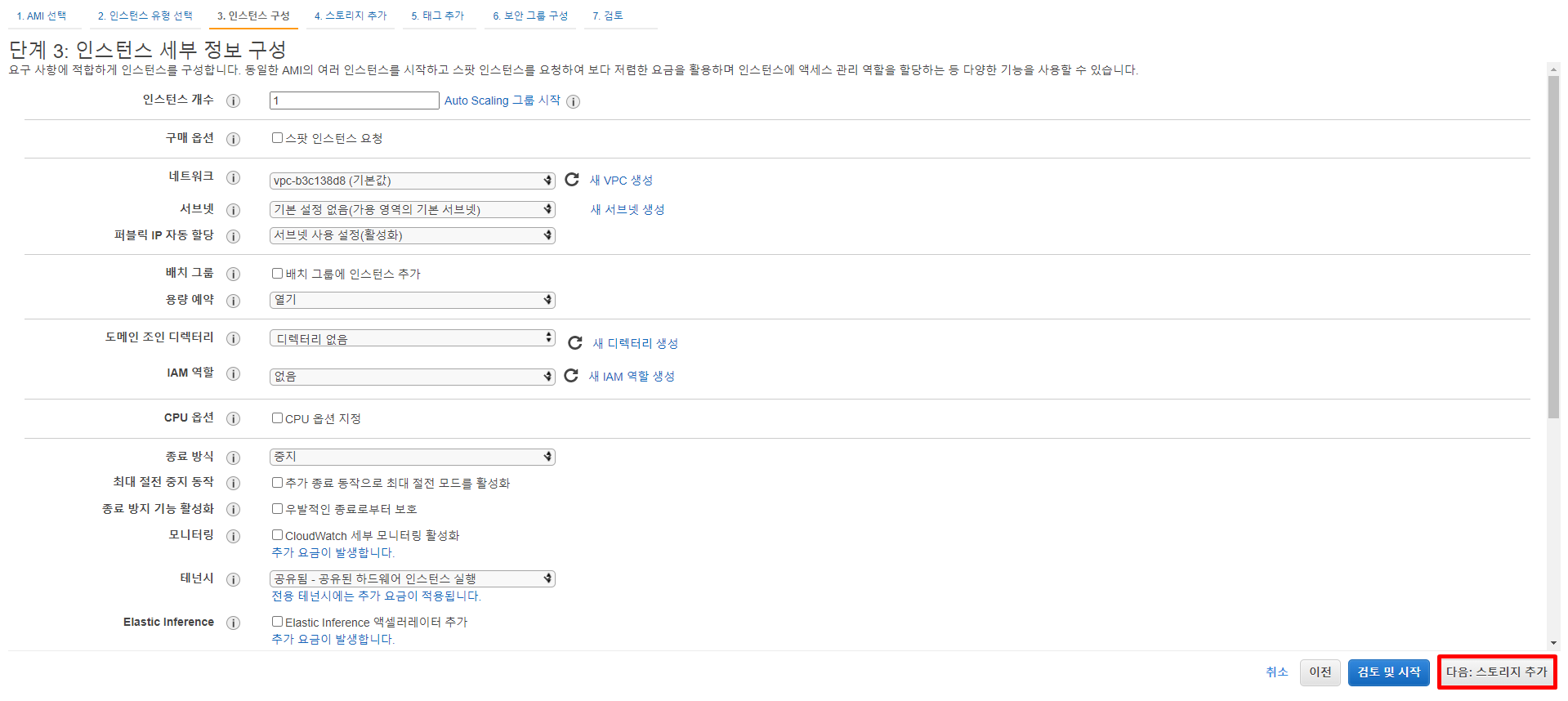
Task: Open 도메인 조인 디렉터리 dropdown
Action: (x=413, y=338)
